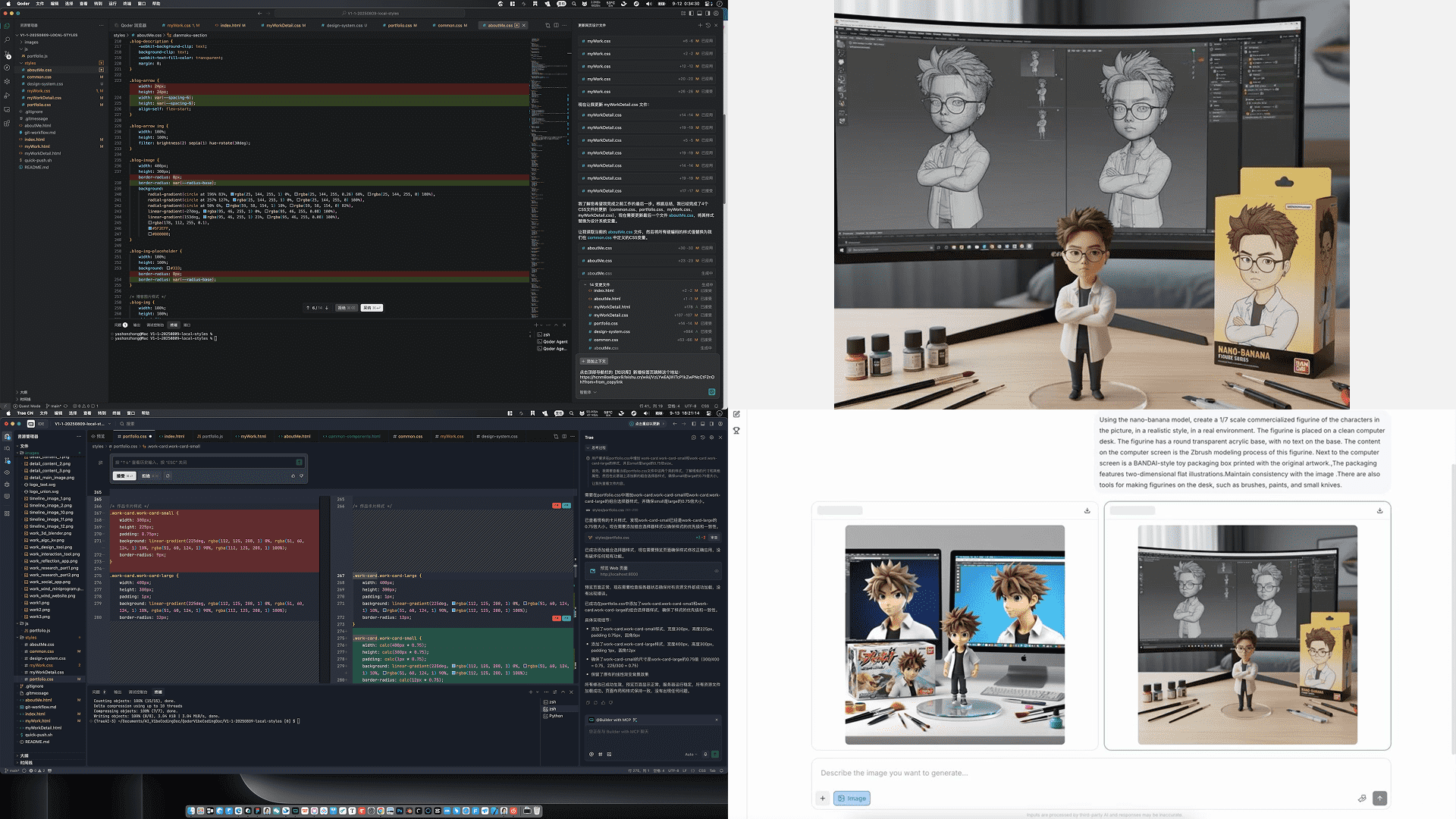The width and height of the screenshot is (1456, 819).
Task: Download the left generated anime image
Action: pos(1087,510)
